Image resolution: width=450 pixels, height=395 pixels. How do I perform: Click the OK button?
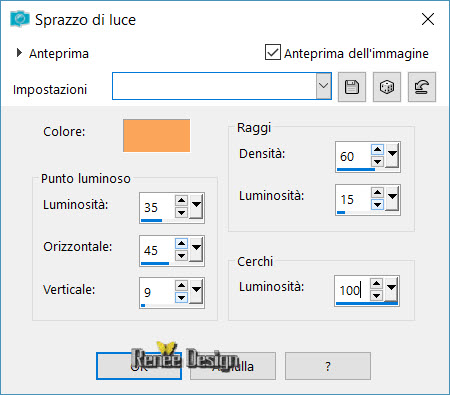(139, 366)
